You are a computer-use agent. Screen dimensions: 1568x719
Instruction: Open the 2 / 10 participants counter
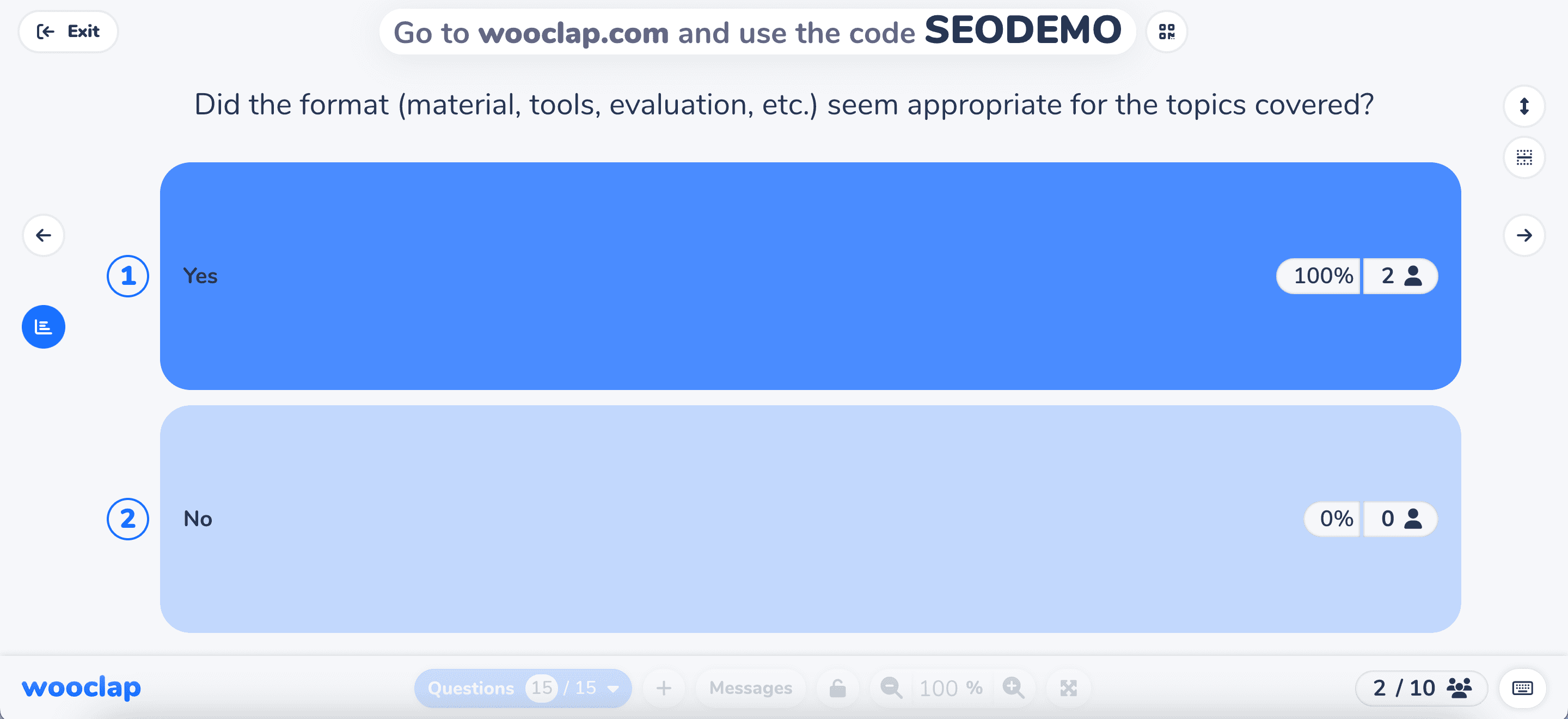pyautogui.click(x=1422, y=688)
